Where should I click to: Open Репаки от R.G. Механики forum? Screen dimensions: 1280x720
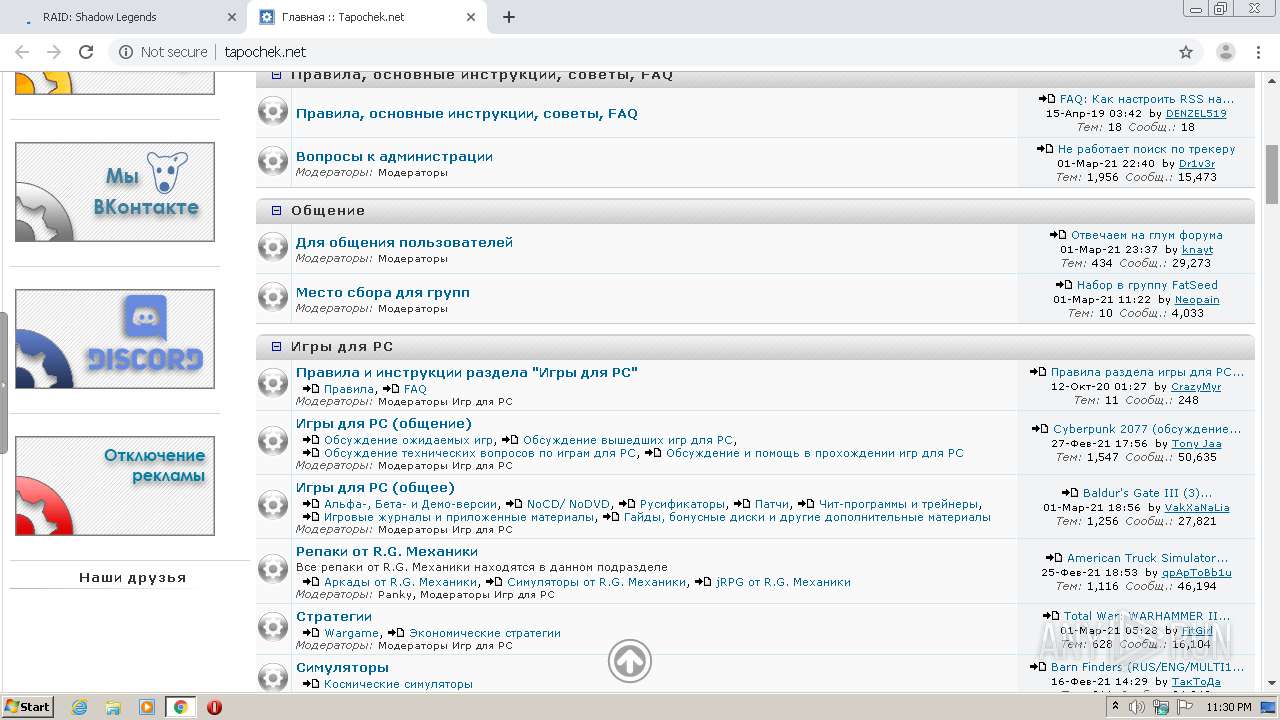387,552
